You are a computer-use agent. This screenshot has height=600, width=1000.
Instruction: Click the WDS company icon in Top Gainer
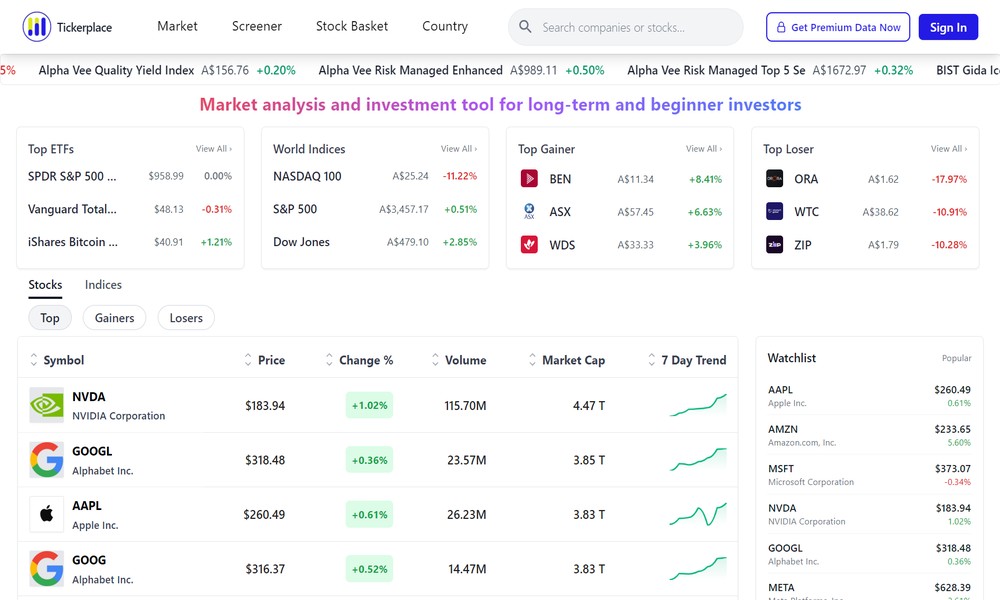[529, 245]
